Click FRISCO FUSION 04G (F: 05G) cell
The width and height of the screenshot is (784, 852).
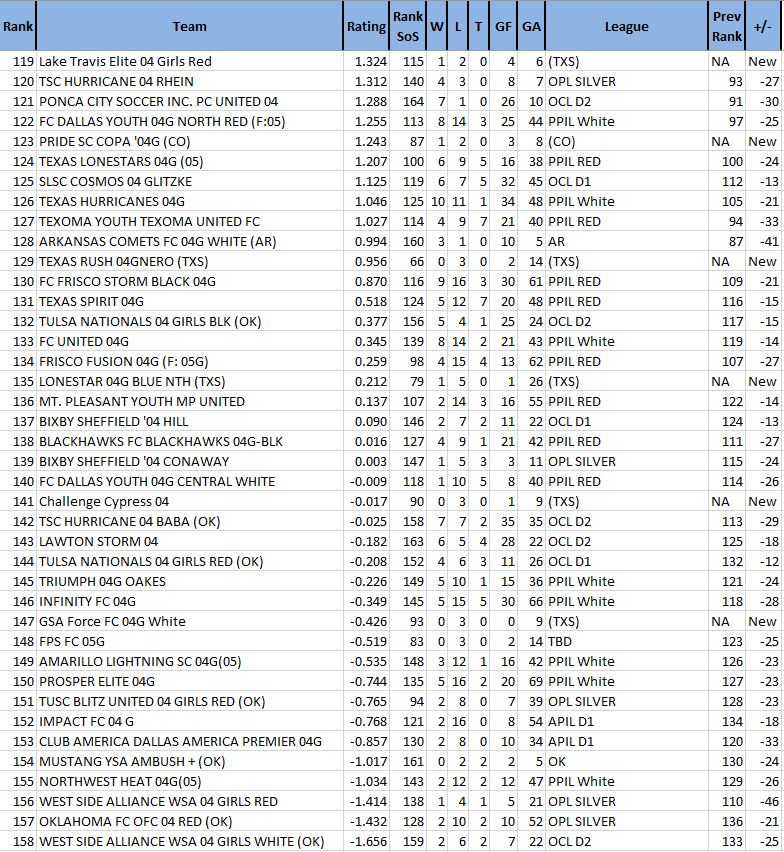tap(190, 361)
